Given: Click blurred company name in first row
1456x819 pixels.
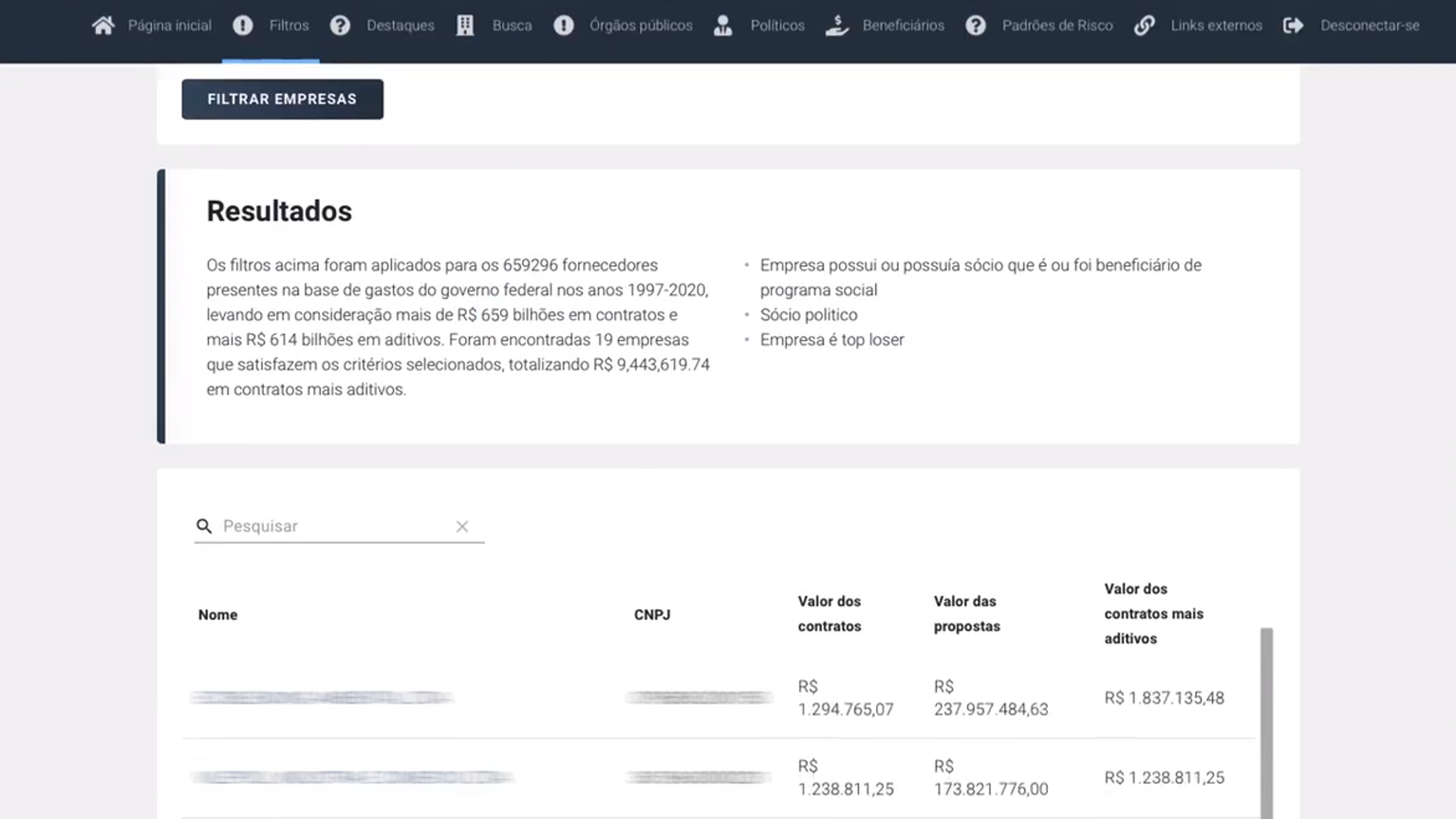Looking at the screenshot, I should point(322,698).
